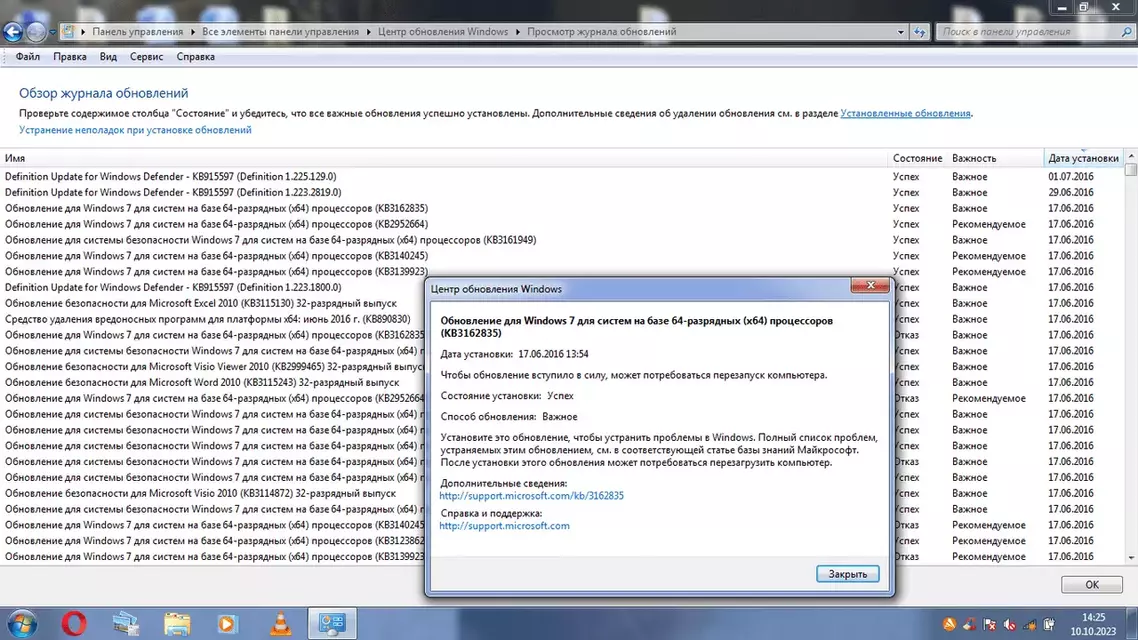Select Definition Update row with Definition 1.223.2819.0
The height and width of the screenshot is (640, 1138).
[x=562, y=192]
